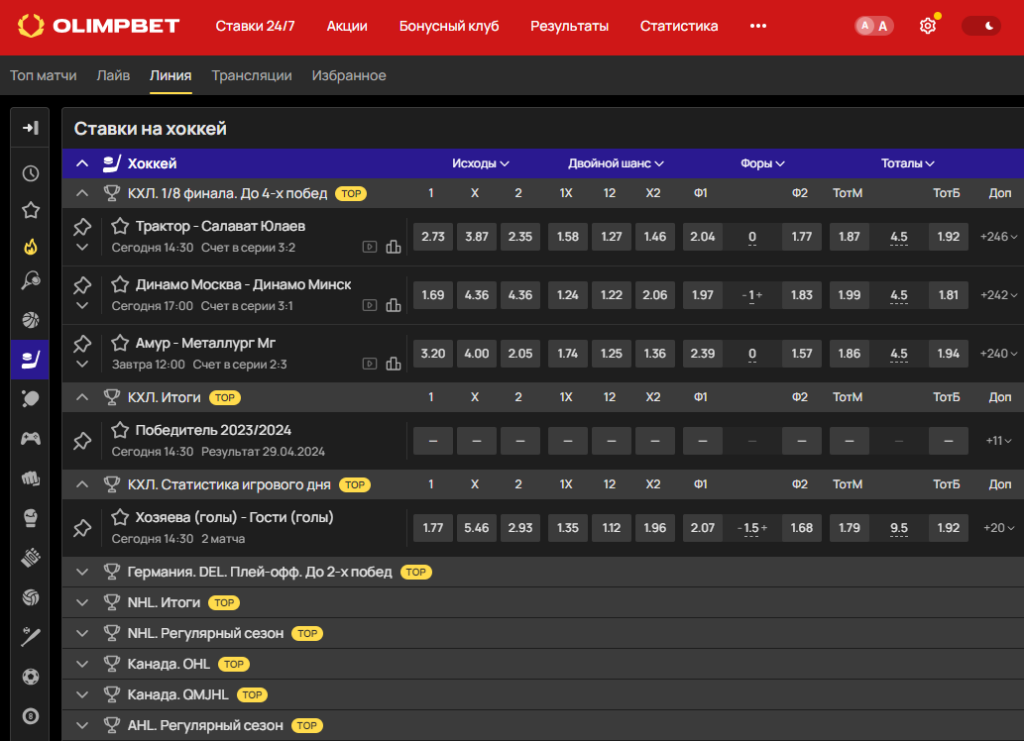Image resolution: width=1024 pixels, height=741 pixels.
Task: Bet on Трактор win at 2.73
Action: point(433,236)
